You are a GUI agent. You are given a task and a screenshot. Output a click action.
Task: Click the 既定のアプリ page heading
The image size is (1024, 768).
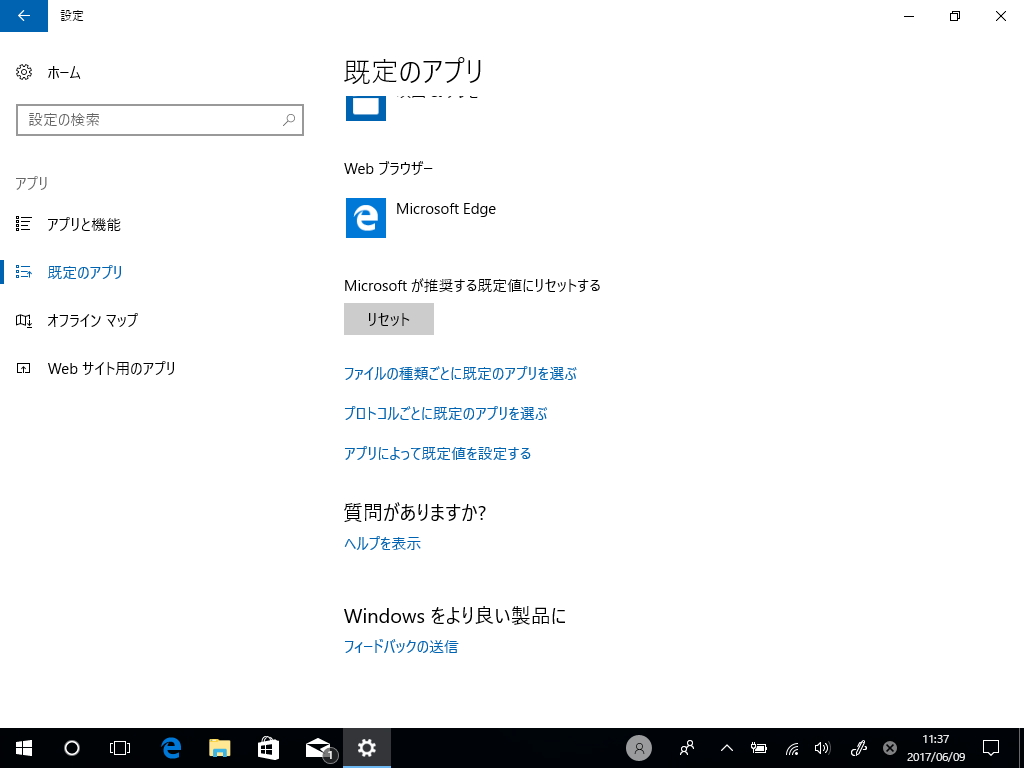[413, 72]
